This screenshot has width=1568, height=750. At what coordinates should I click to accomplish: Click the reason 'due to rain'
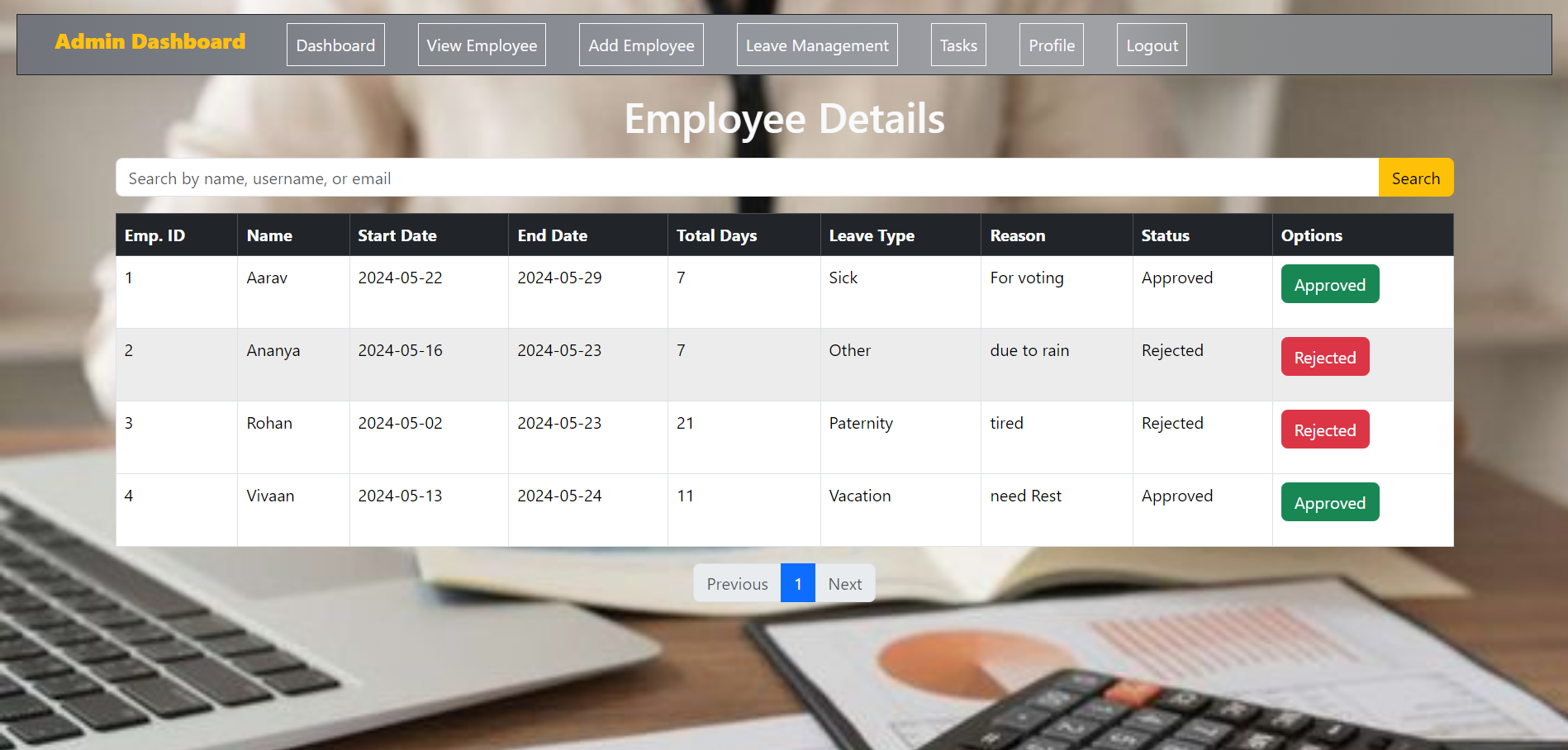[x=1029, y=350]
